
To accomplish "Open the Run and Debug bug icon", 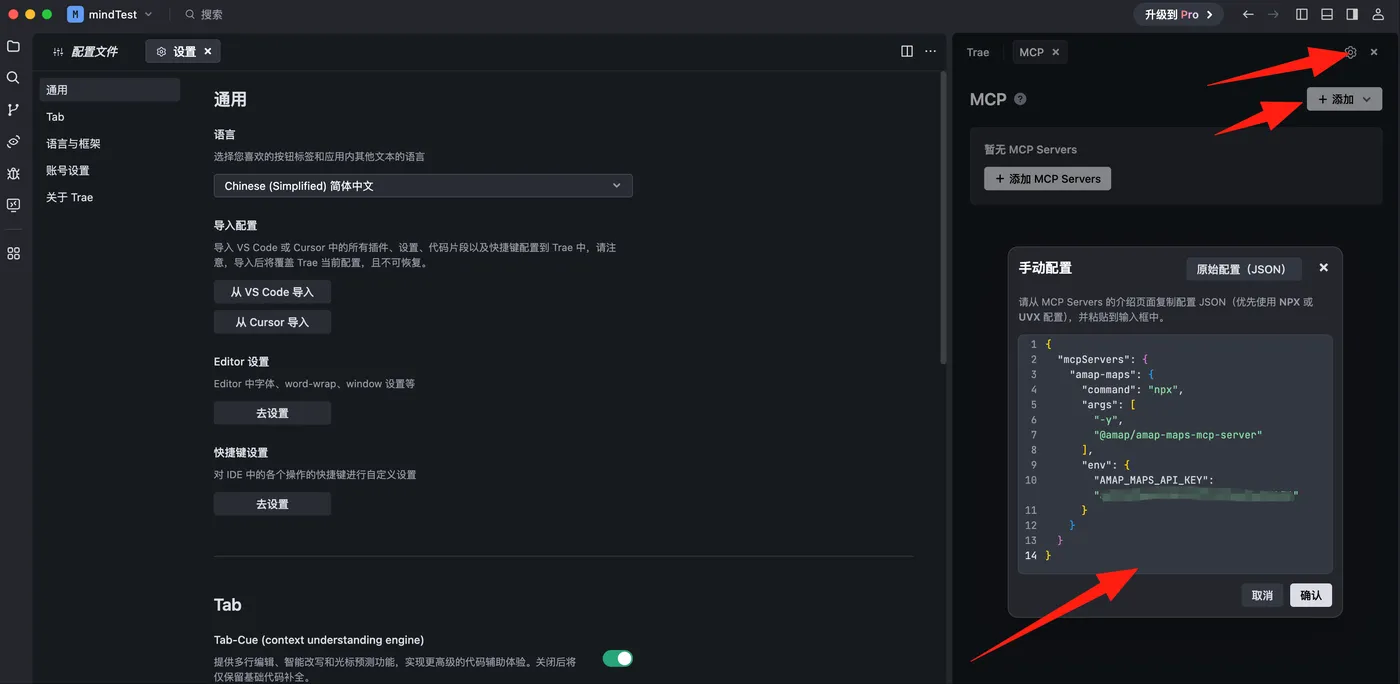I will (x=13, y=173).
